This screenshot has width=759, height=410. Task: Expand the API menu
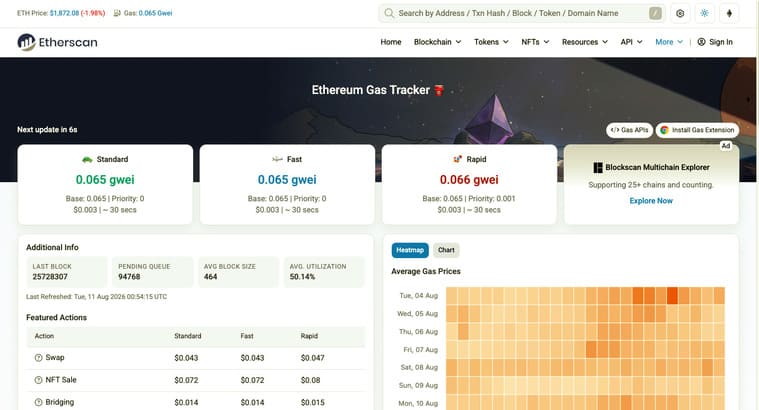(631, 42)
